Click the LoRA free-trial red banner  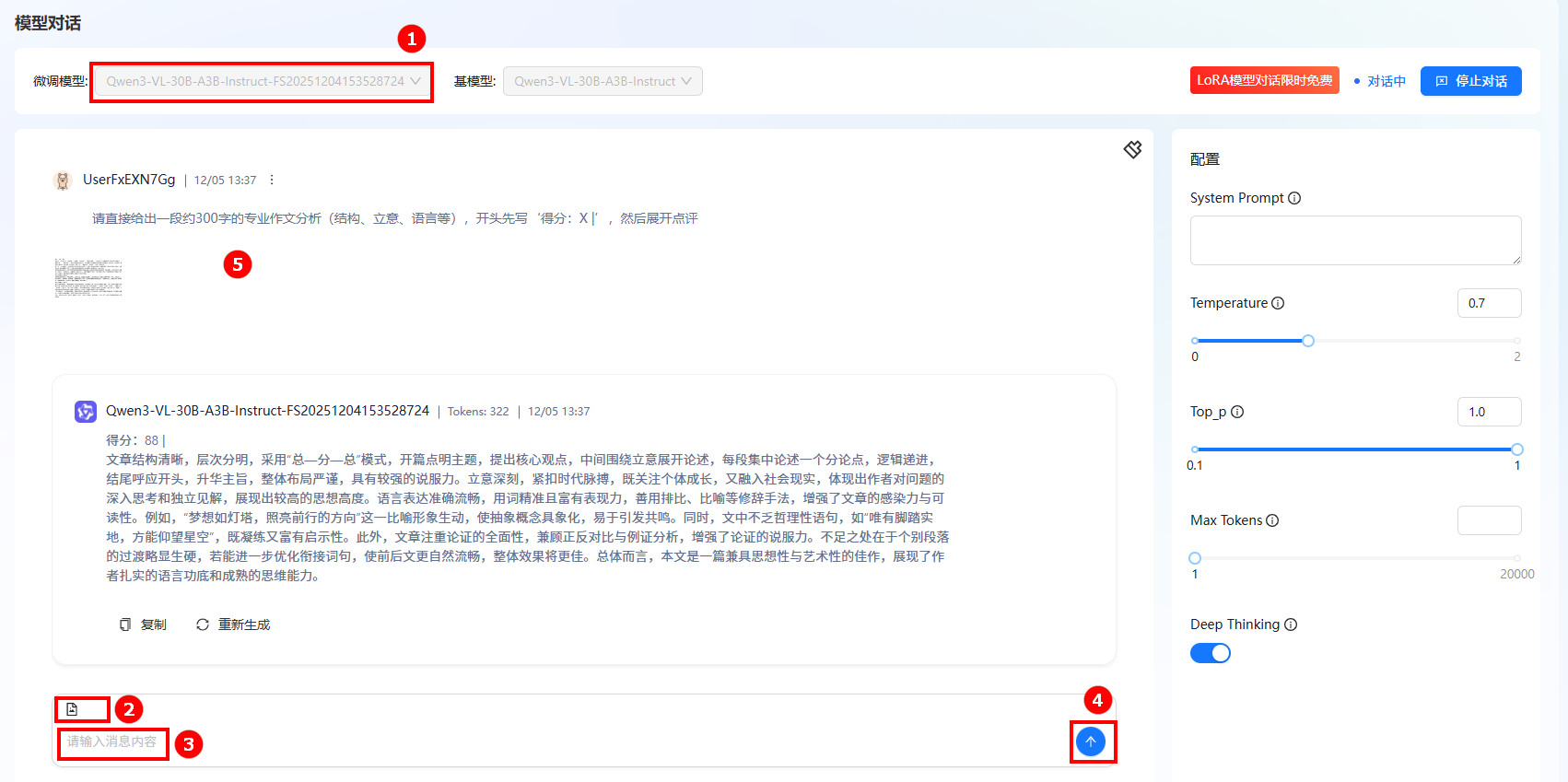point(1264,80)
